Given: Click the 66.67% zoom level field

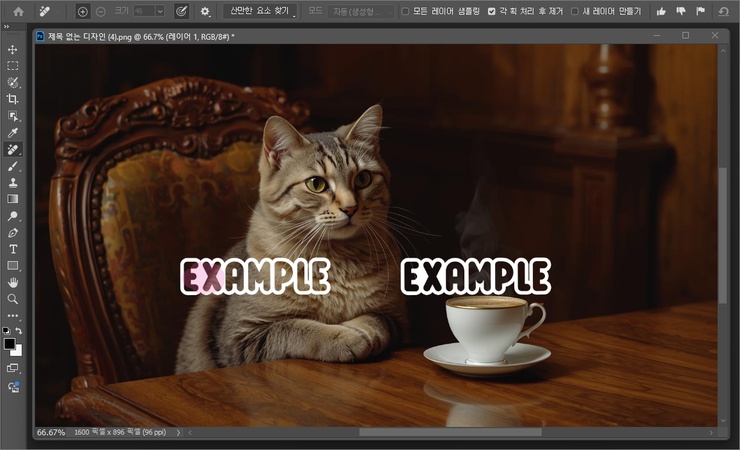Looking at the screenshot, I should [51, 433].
